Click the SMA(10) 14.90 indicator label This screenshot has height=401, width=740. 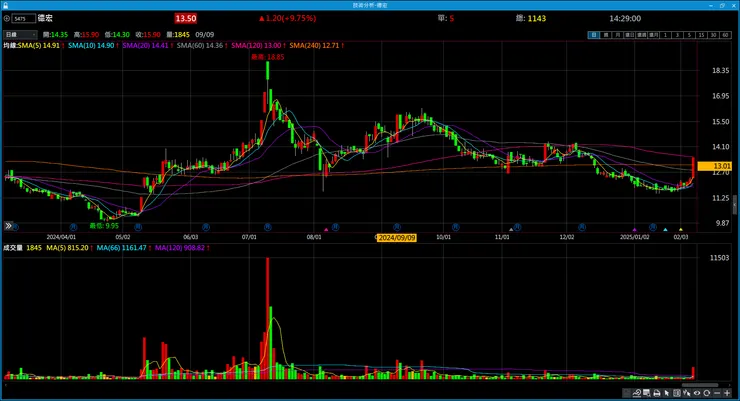tap(91, 45)
